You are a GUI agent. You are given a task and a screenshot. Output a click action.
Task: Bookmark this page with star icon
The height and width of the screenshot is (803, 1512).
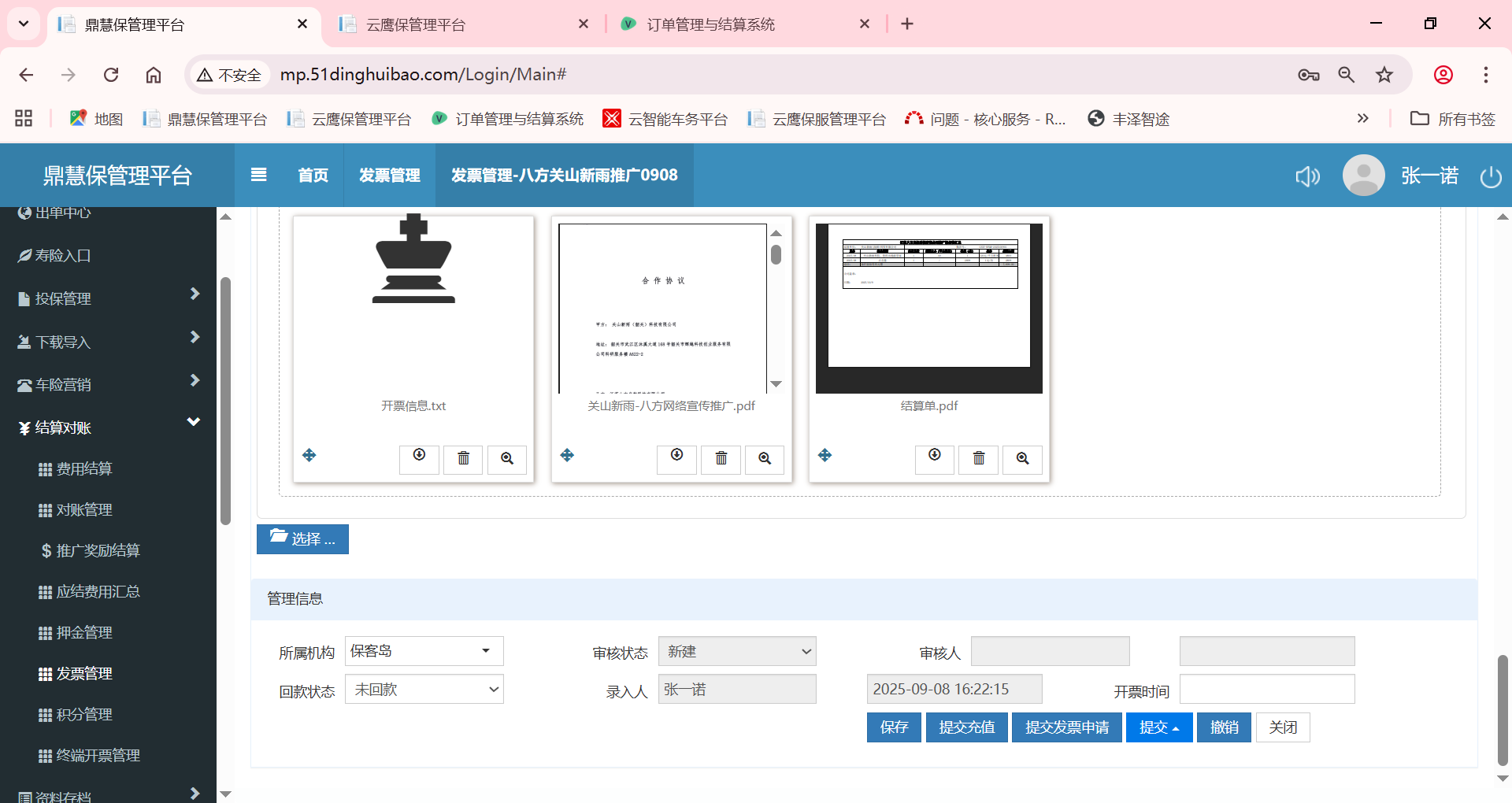pyautogui.click(x=1384, y=75)
